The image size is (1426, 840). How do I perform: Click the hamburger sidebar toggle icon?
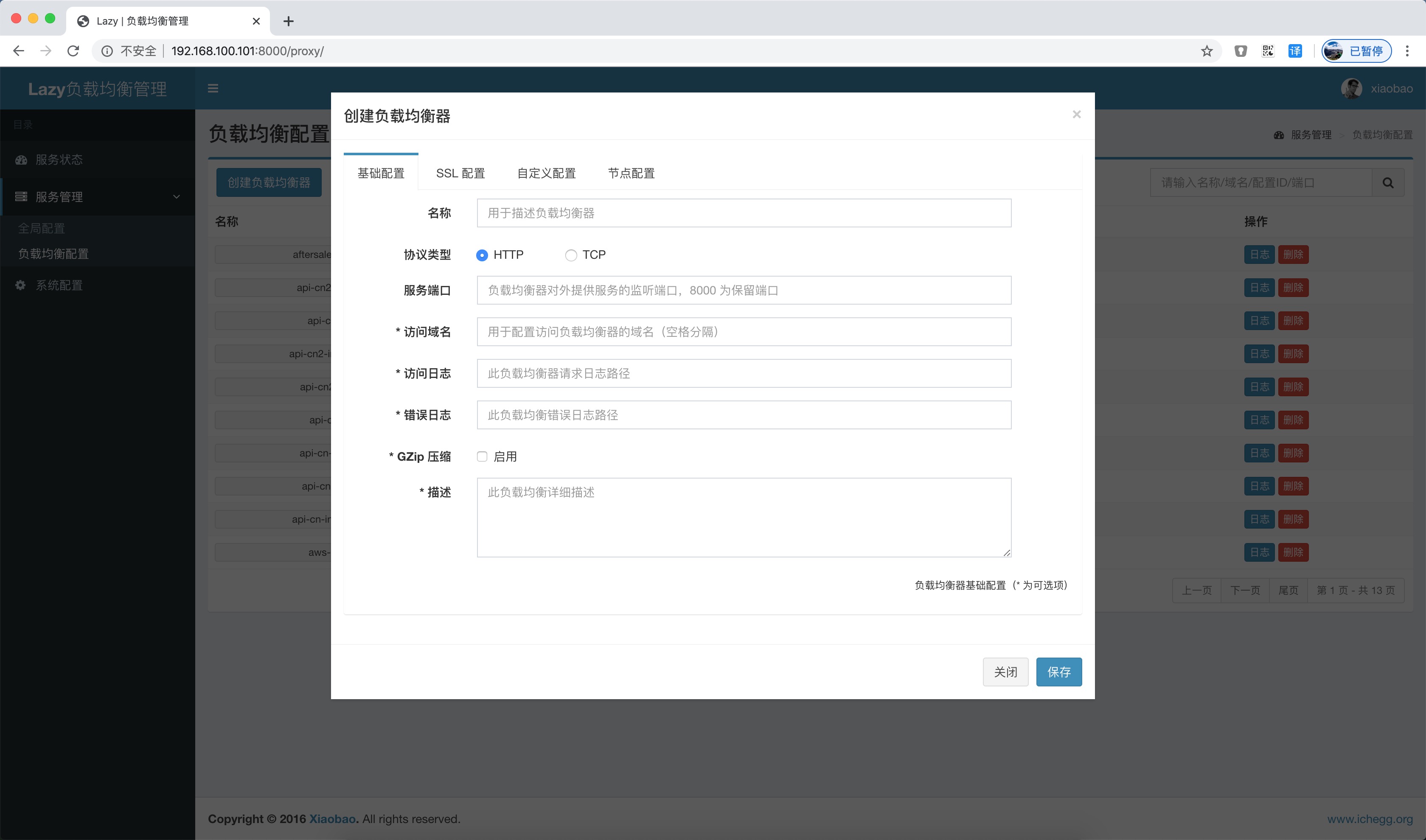213,88
